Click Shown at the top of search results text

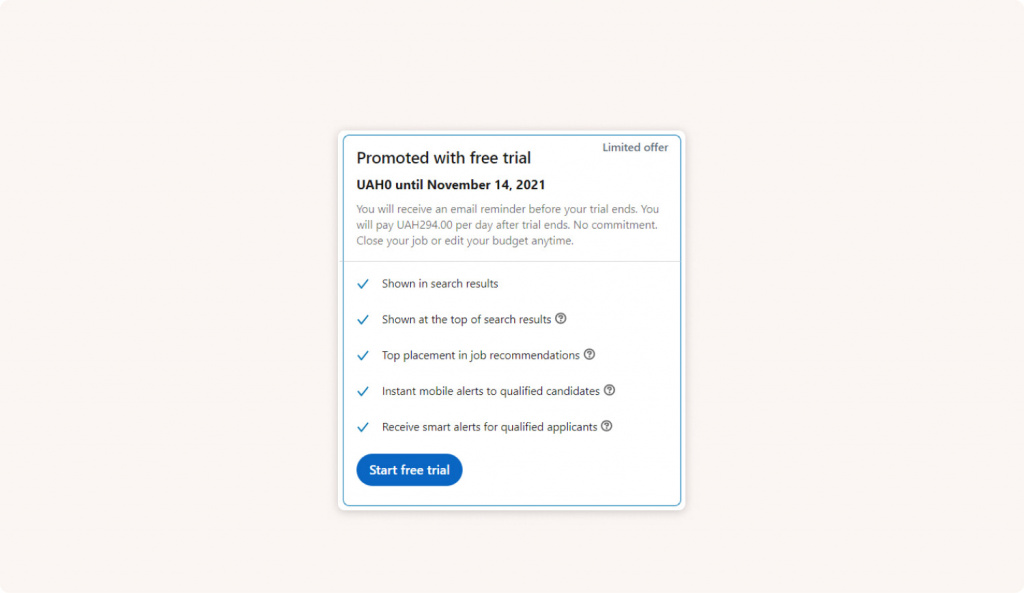[466, 320]
